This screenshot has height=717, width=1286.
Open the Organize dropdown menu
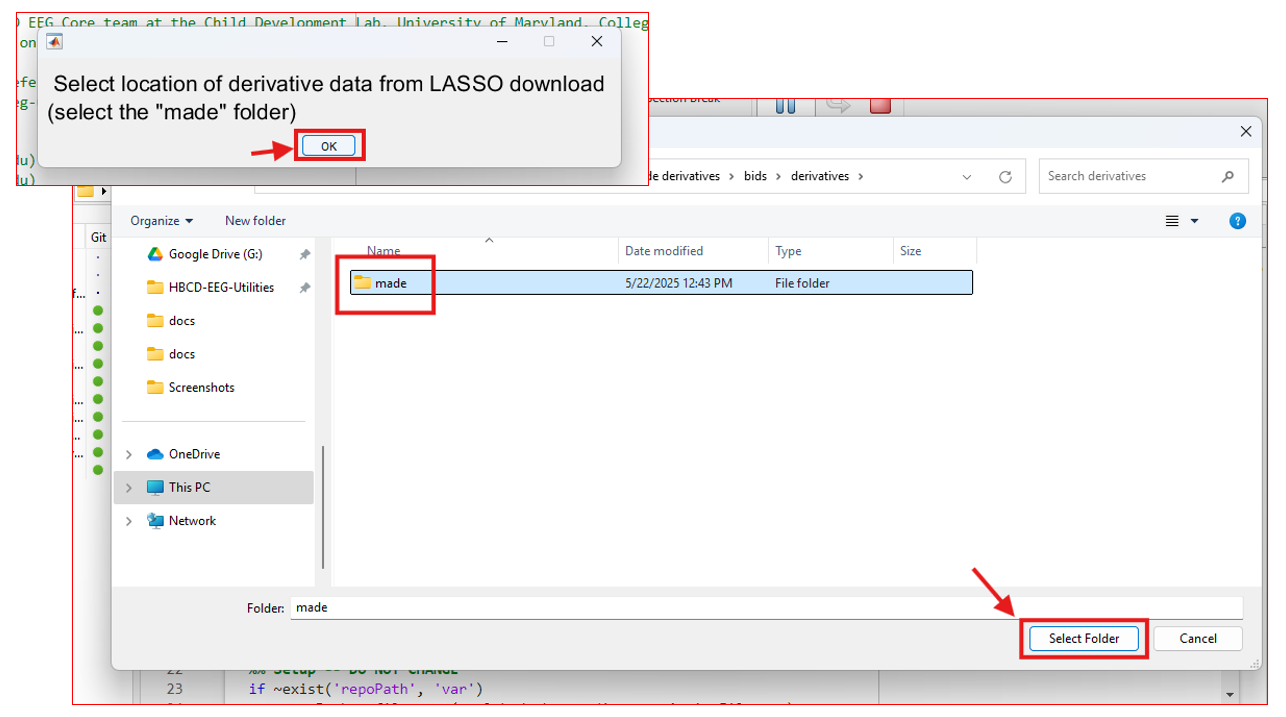click(x=161, y=221)
